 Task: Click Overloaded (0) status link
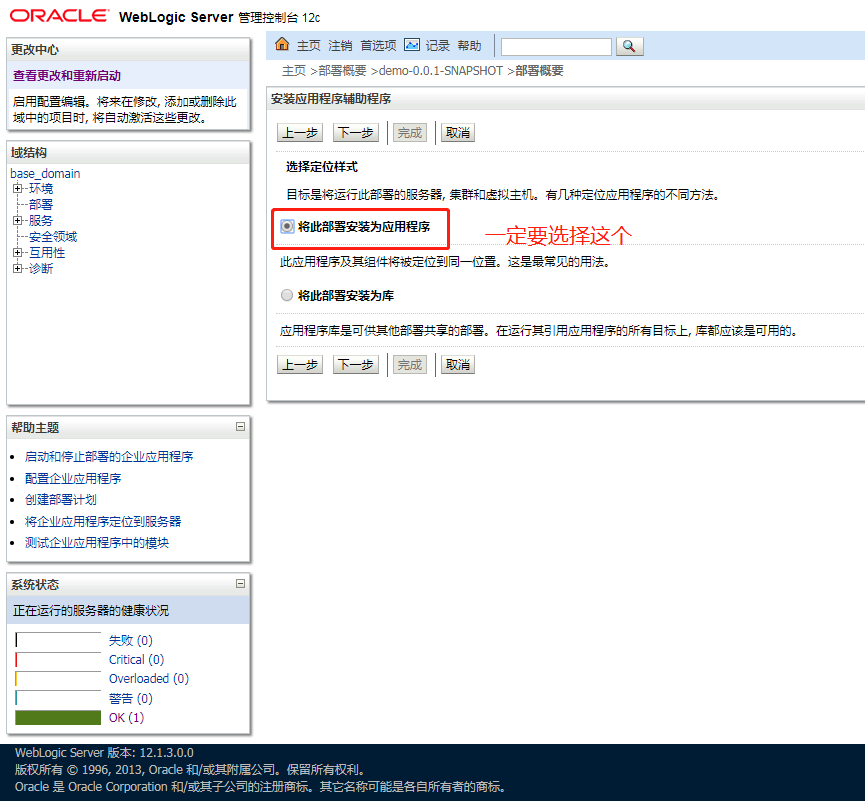[149, 679]
